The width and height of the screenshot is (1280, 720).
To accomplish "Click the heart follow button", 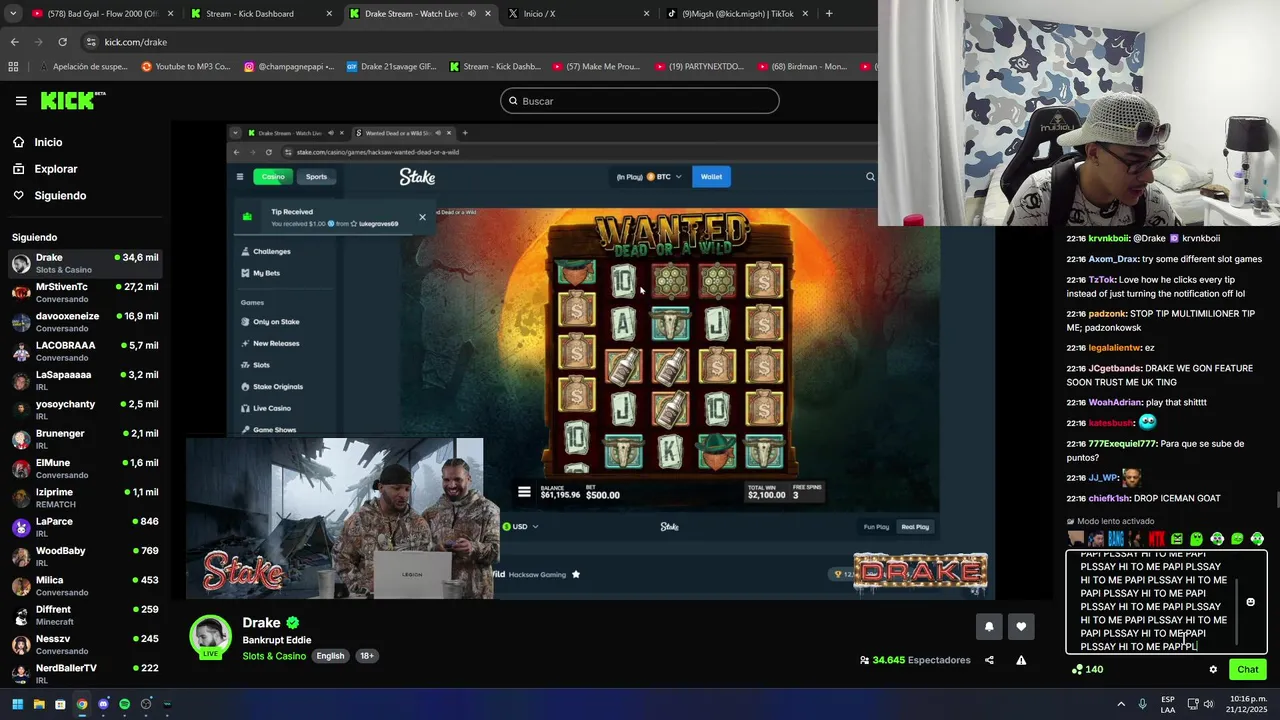I will pyautogui.click(x=1021, y=627).
